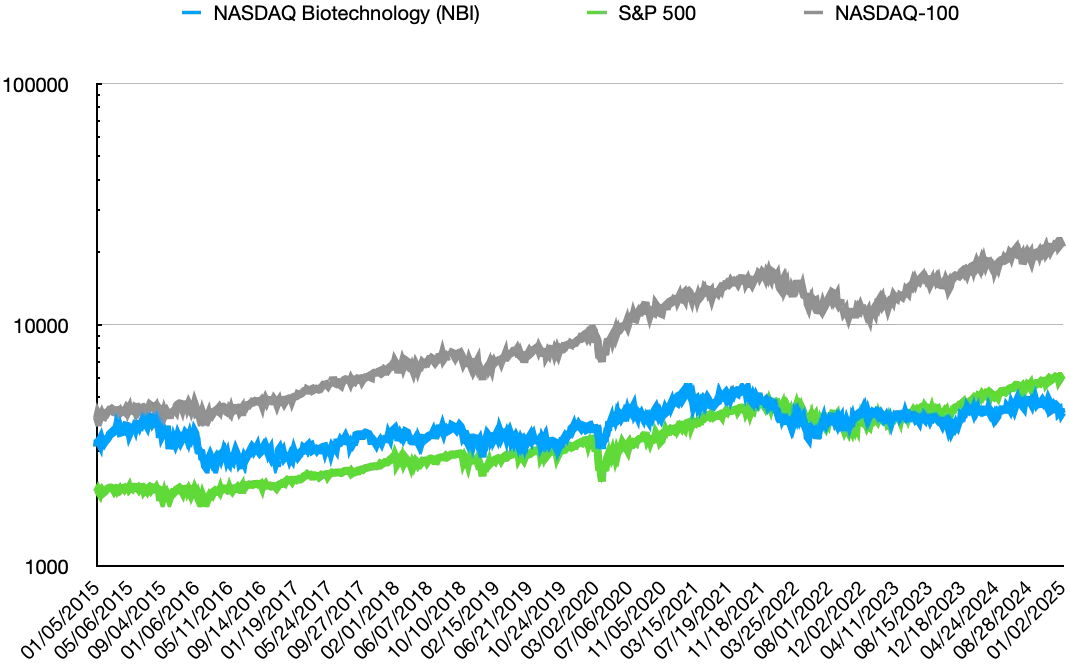Click the gray NASDAQ-100 legend marker
1070x664 pixels.
click(813, 13)
